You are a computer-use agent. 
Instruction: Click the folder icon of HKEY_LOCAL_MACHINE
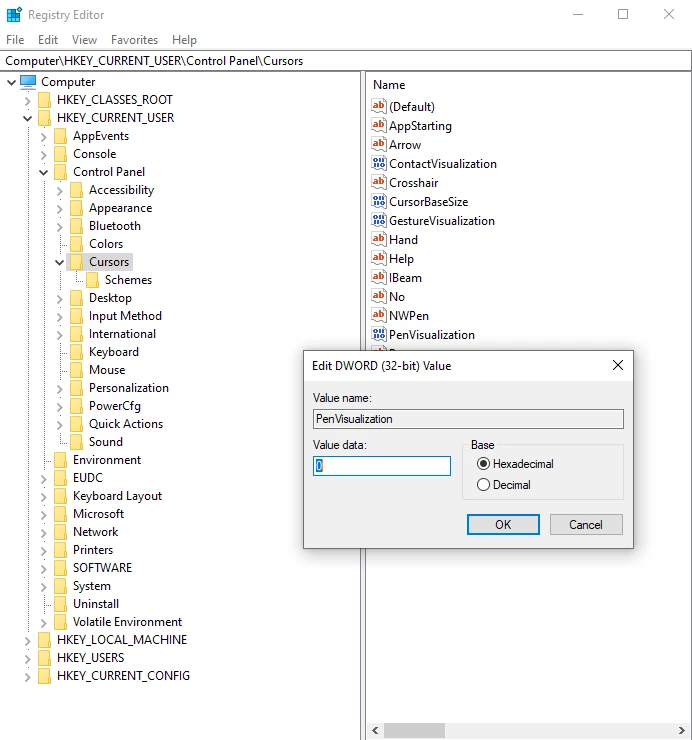coord(44,640)
